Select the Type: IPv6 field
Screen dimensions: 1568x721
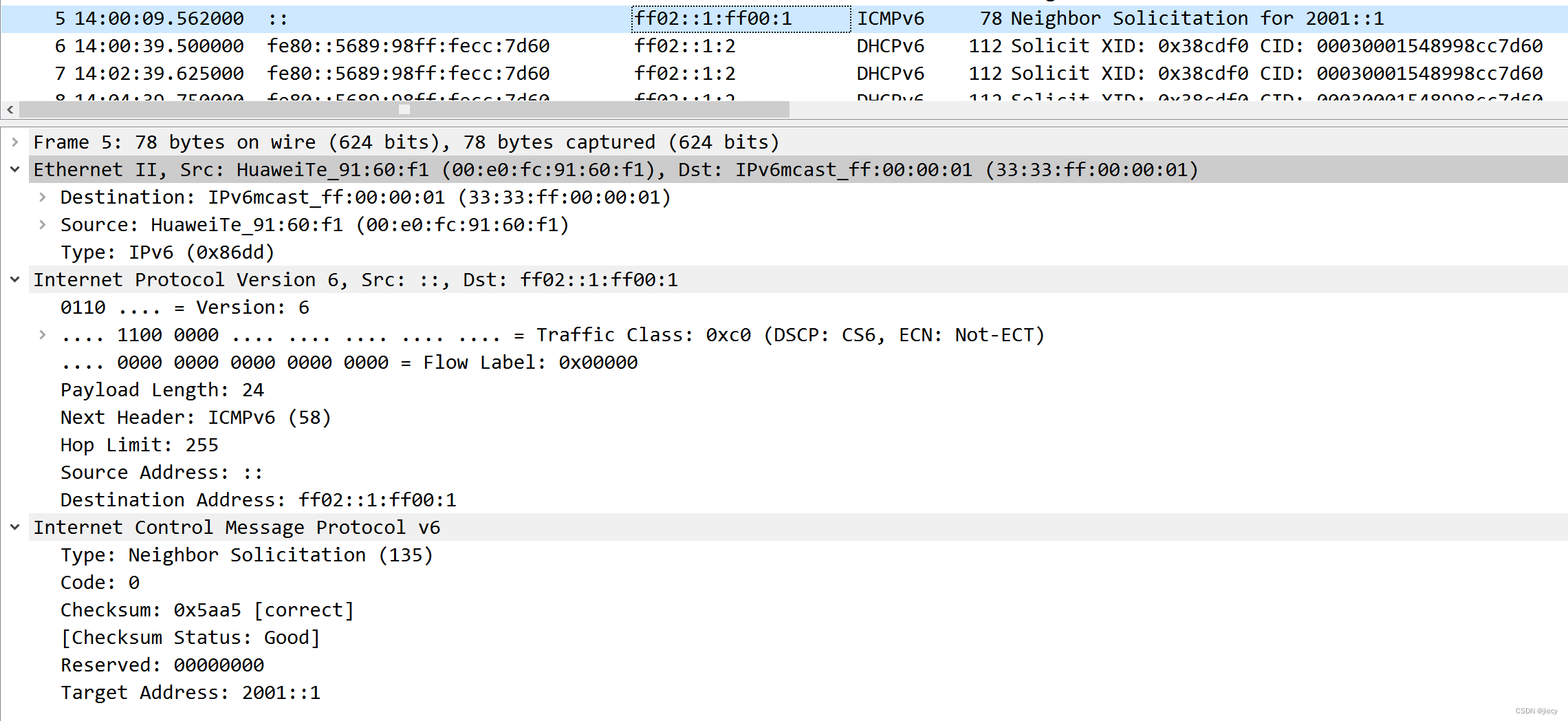166,252
